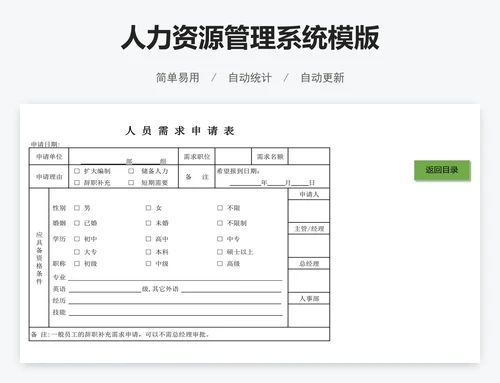Click the 技能 blank line field
Image resolution: width=500 pixels, height=383 pixels.
coord(175,312)
